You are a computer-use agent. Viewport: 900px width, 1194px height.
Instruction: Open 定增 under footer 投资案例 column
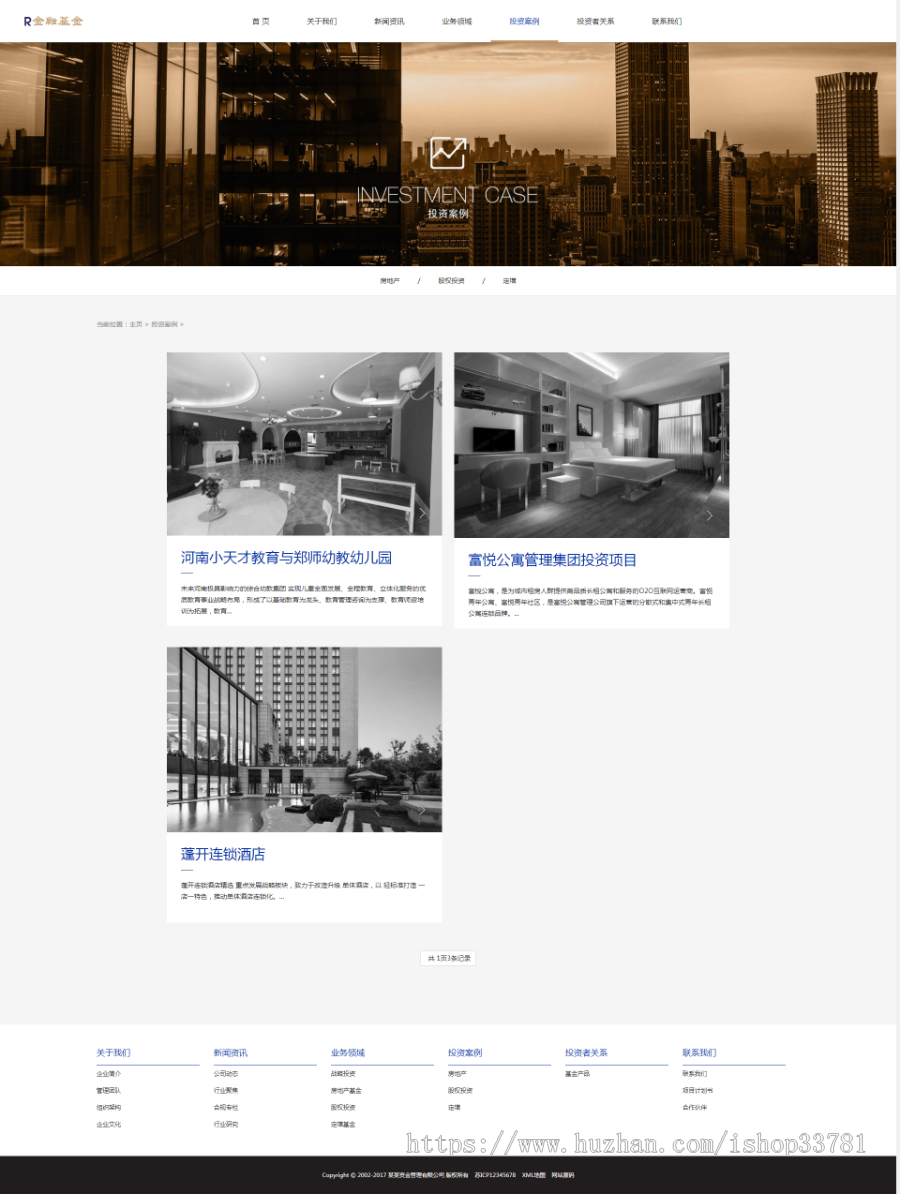(x=455, y=1107)
